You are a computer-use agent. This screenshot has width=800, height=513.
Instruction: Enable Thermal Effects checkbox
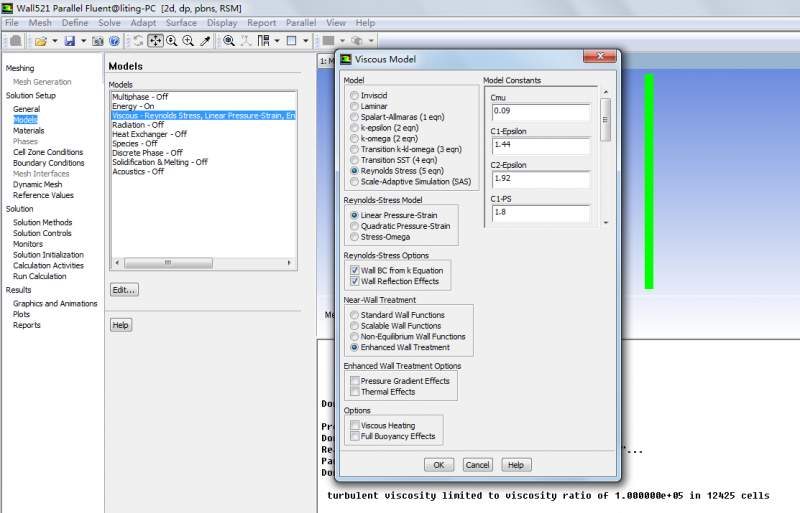coord(355,392)
